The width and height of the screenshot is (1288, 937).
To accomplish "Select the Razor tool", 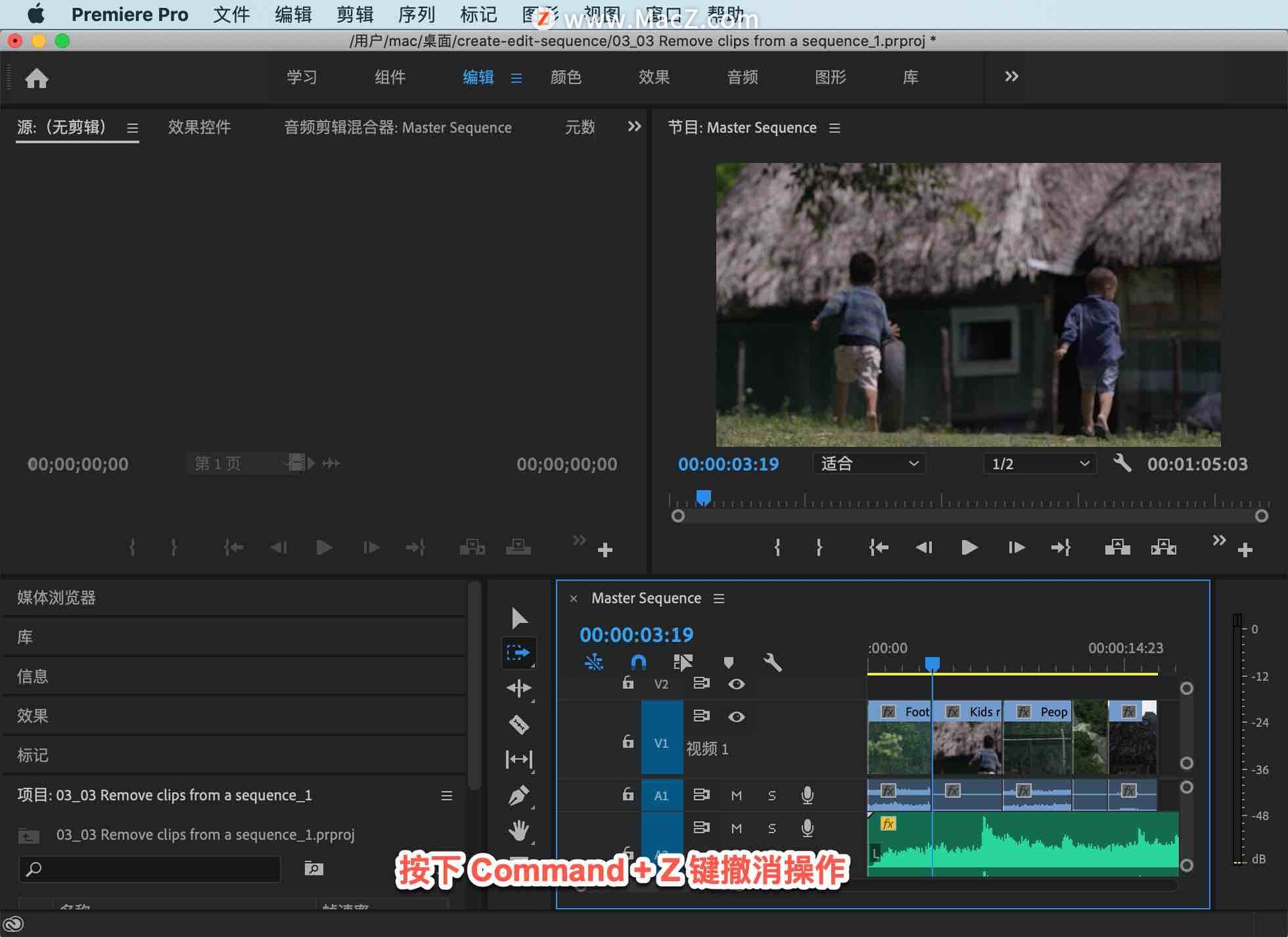I will pos(519,724).
